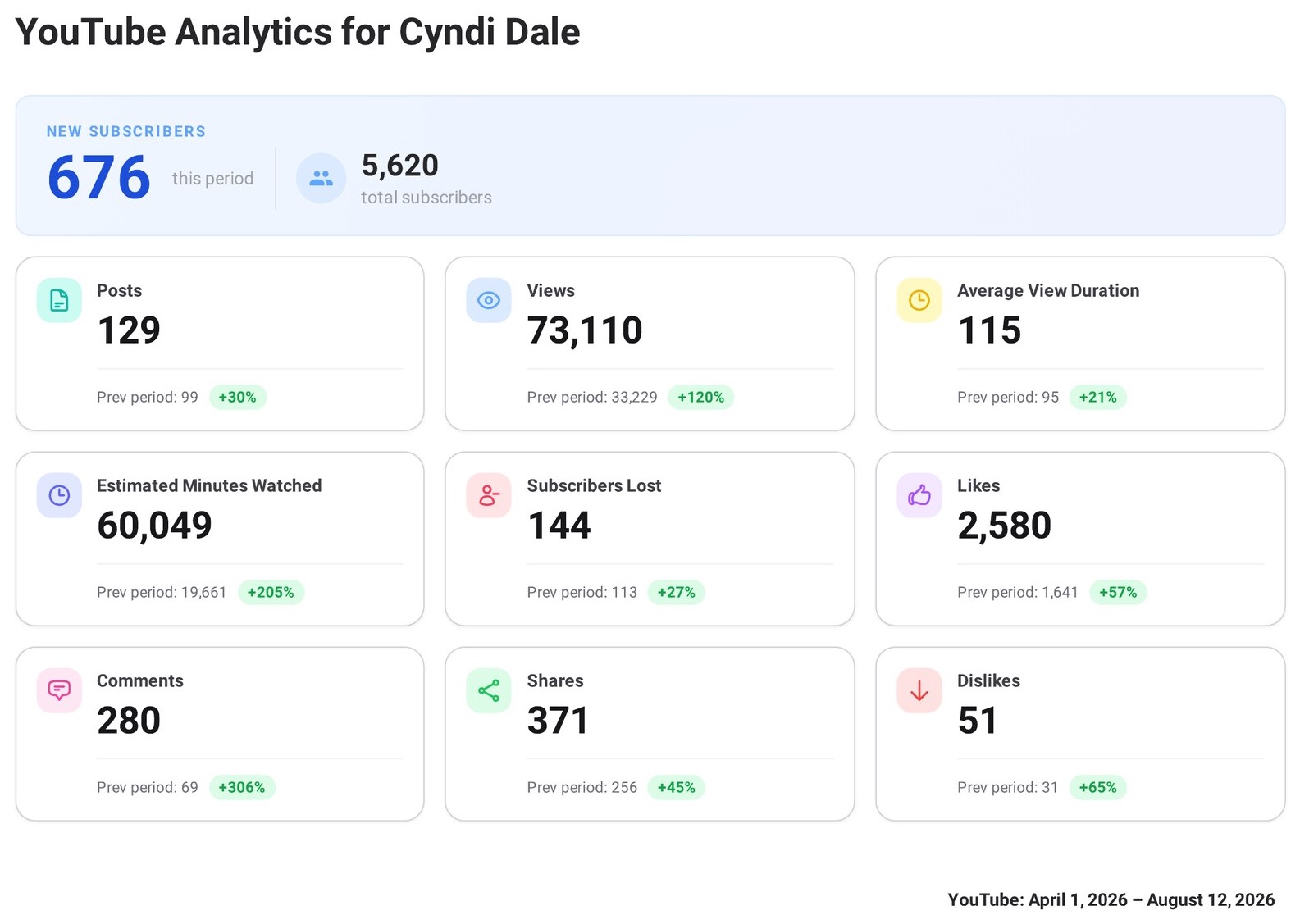The width and height of the screenshot is (1300, 924).
Task: Click the 144 Subscribers Lost value
Action: [x=559, y=526]
